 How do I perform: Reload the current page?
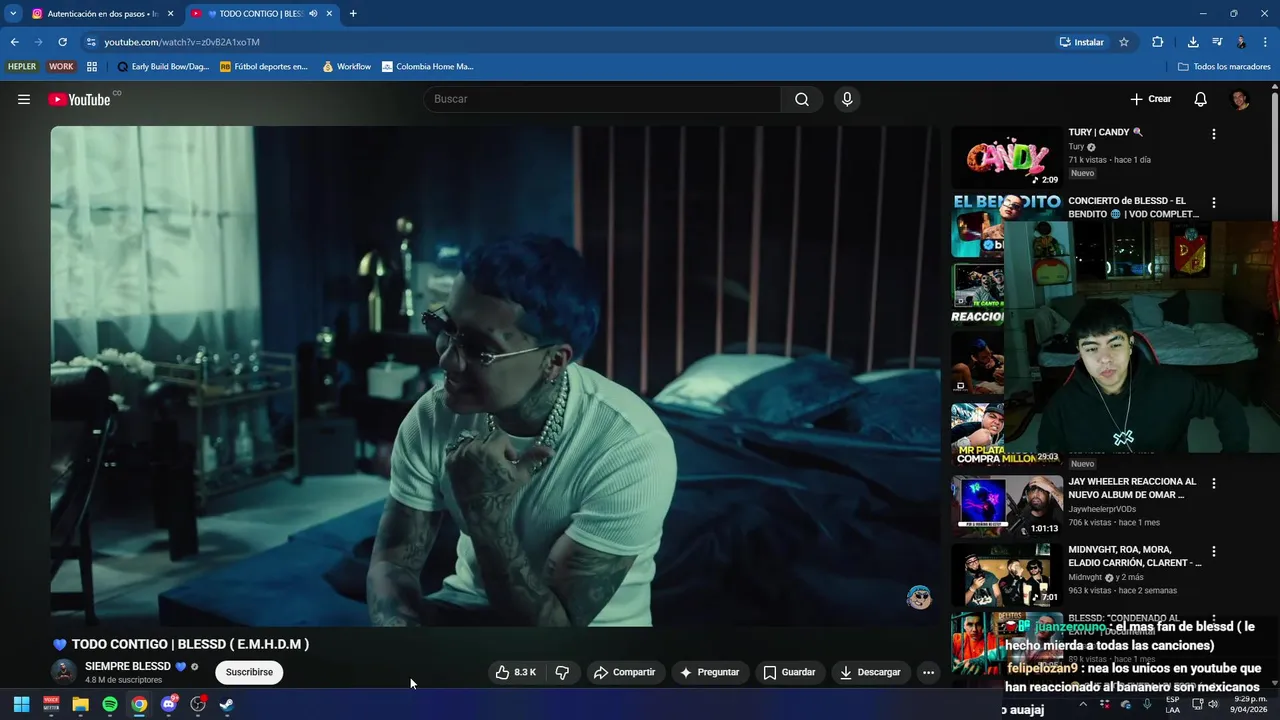(62, 42)
